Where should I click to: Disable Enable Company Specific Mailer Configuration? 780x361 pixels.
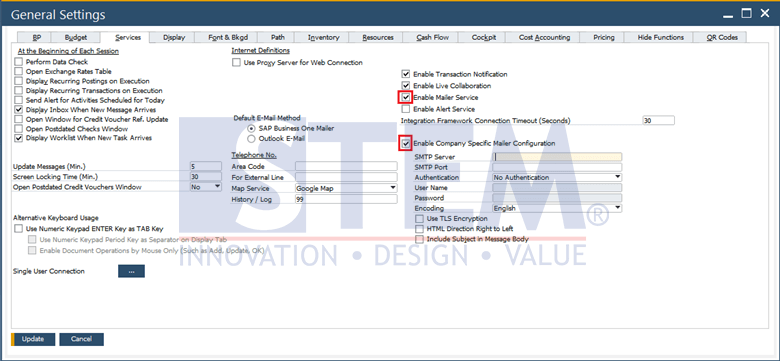[x=406, y=144]
